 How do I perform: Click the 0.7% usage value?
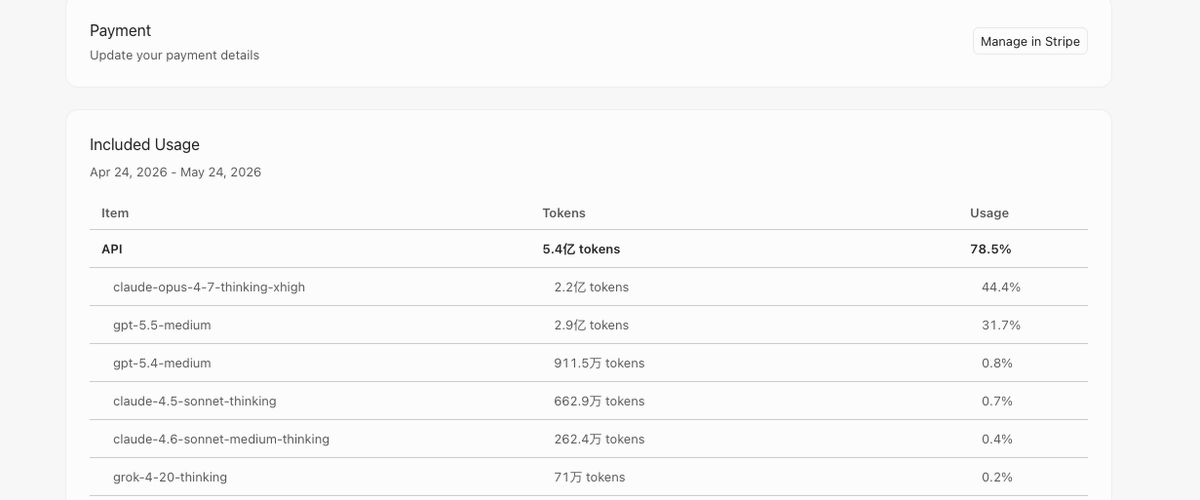coord(997,401)
